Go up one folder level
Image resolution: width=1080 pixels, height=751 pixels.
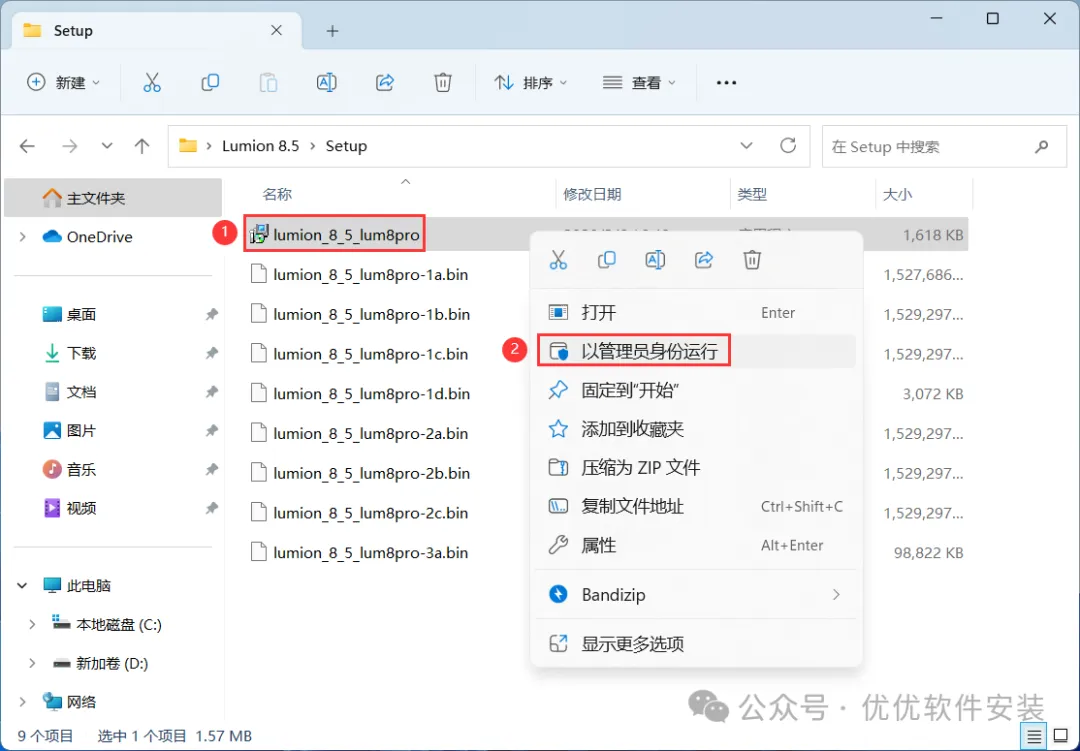pyautogui.click(x=142, y=146)
